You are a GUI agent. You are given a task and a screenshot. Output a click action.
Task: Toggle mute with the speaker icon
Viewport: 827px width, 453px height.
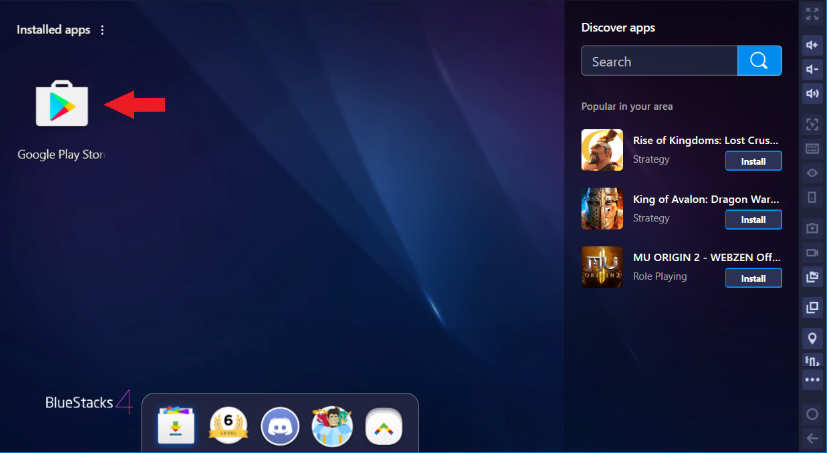(812, 94)
